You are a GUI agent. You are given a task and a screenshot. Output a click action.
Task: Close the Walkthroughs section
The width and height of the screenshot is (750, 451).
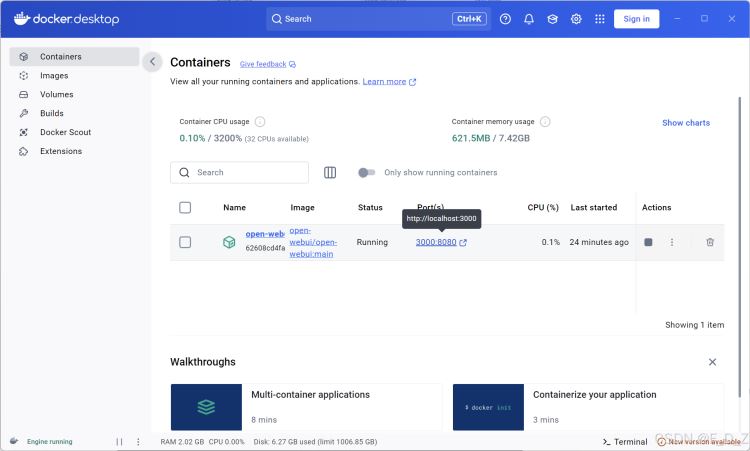(x=712, y=362)
